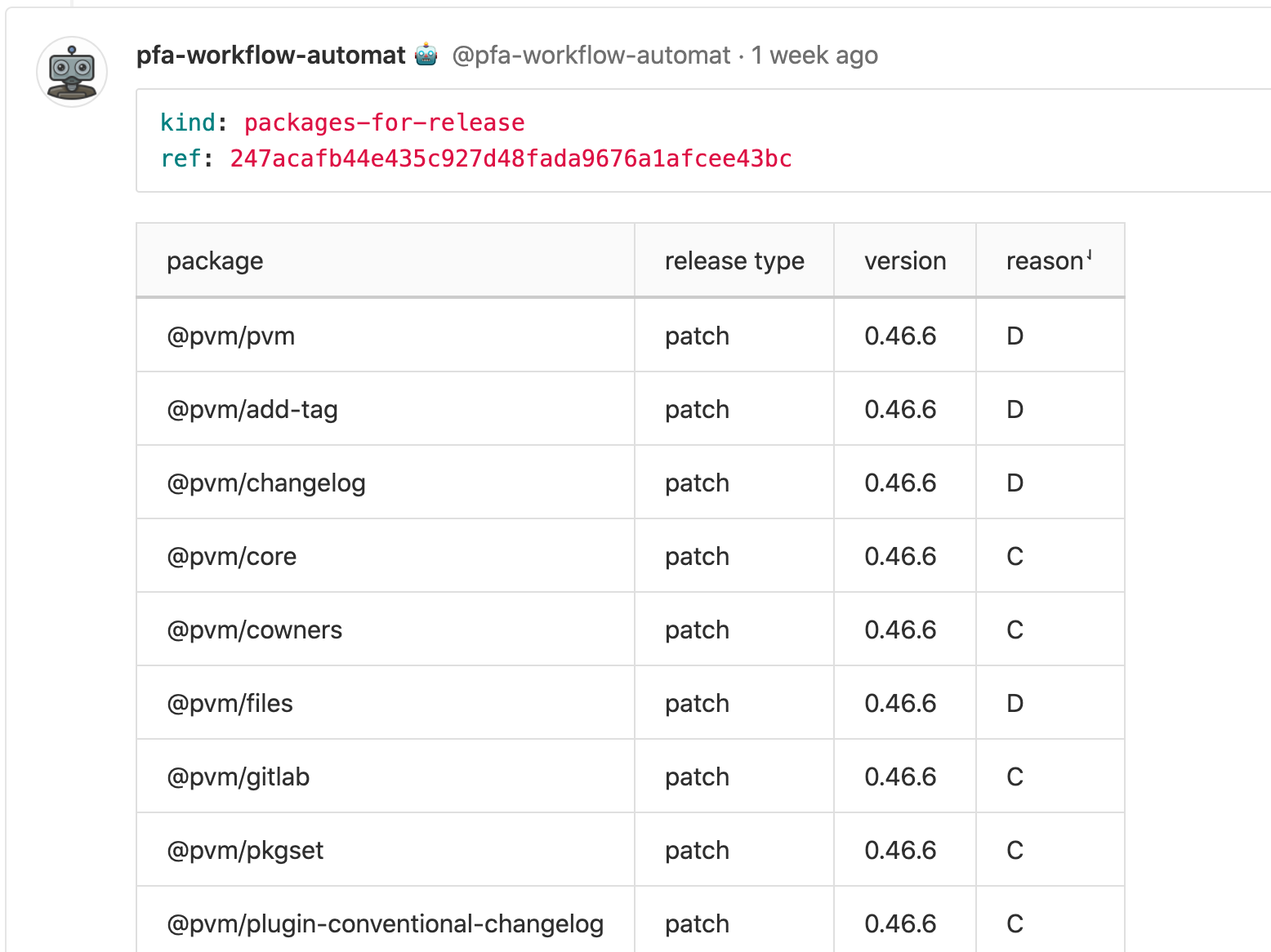
Task: Click reason 'D' in the @pvm/pvm row
Action: pyautogui.click(x=1015, y=336)
